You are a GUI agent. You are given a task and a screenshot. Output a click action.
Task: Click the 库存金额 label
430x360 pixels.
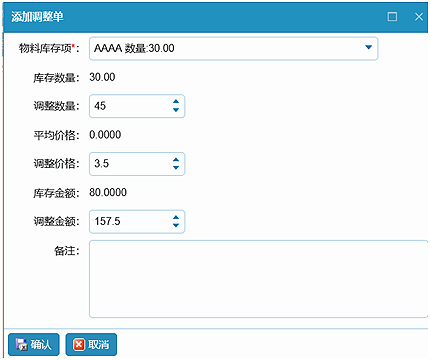(57, 193)
